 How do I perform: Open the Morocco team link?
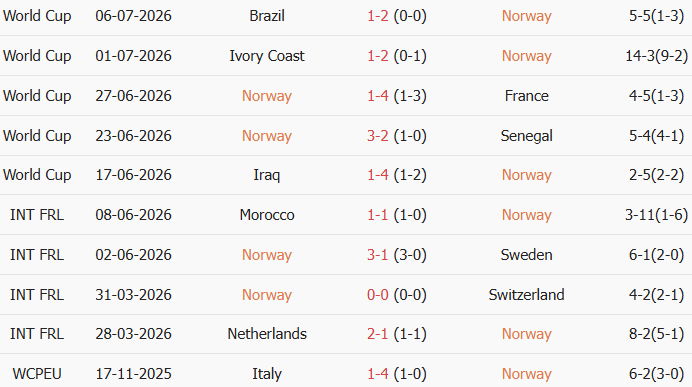coord(267,215)
